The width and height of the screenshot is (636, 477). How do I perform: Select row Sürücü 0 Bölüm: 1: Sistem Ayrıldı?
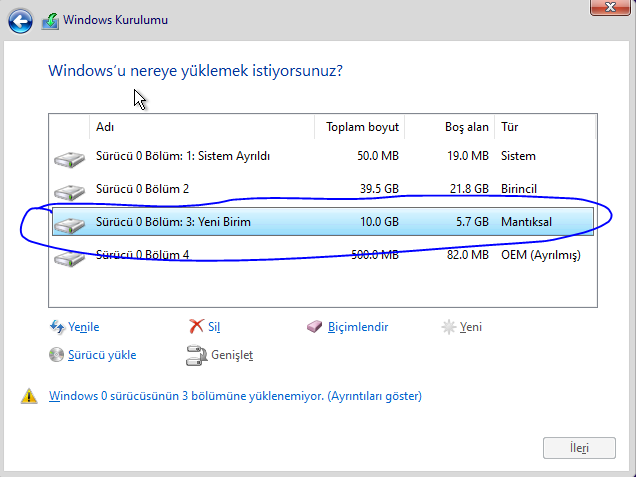(323, 156)
